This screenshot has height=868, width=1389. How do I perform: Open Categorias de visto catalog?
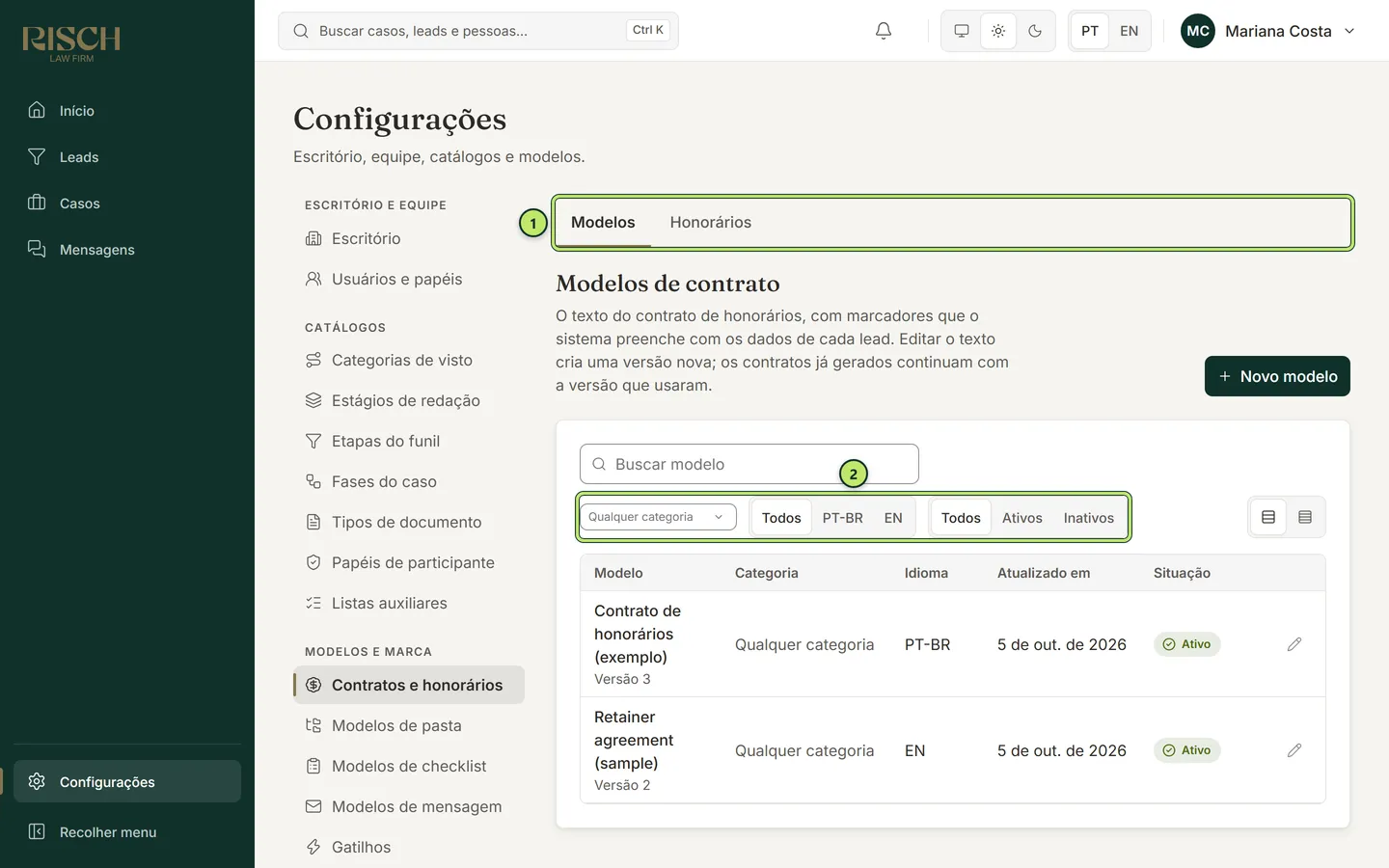(409, 360)
